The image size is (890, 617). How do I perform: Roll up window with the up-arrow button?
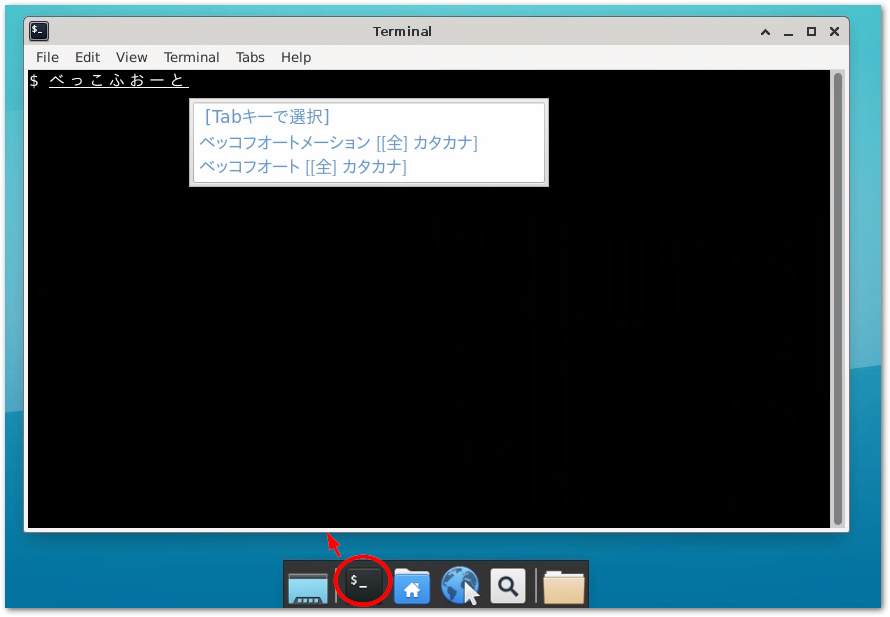tap(765, 32)
